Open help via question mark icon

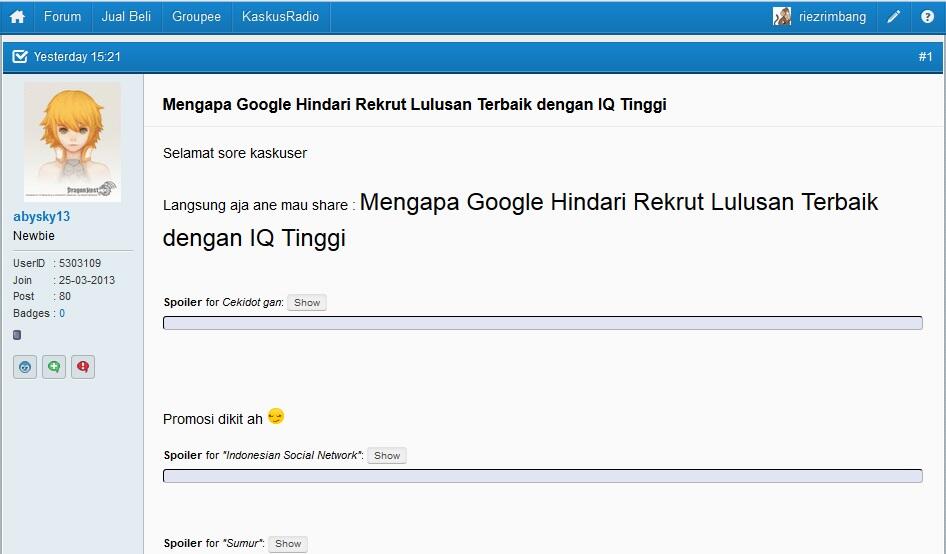[927, 16]
